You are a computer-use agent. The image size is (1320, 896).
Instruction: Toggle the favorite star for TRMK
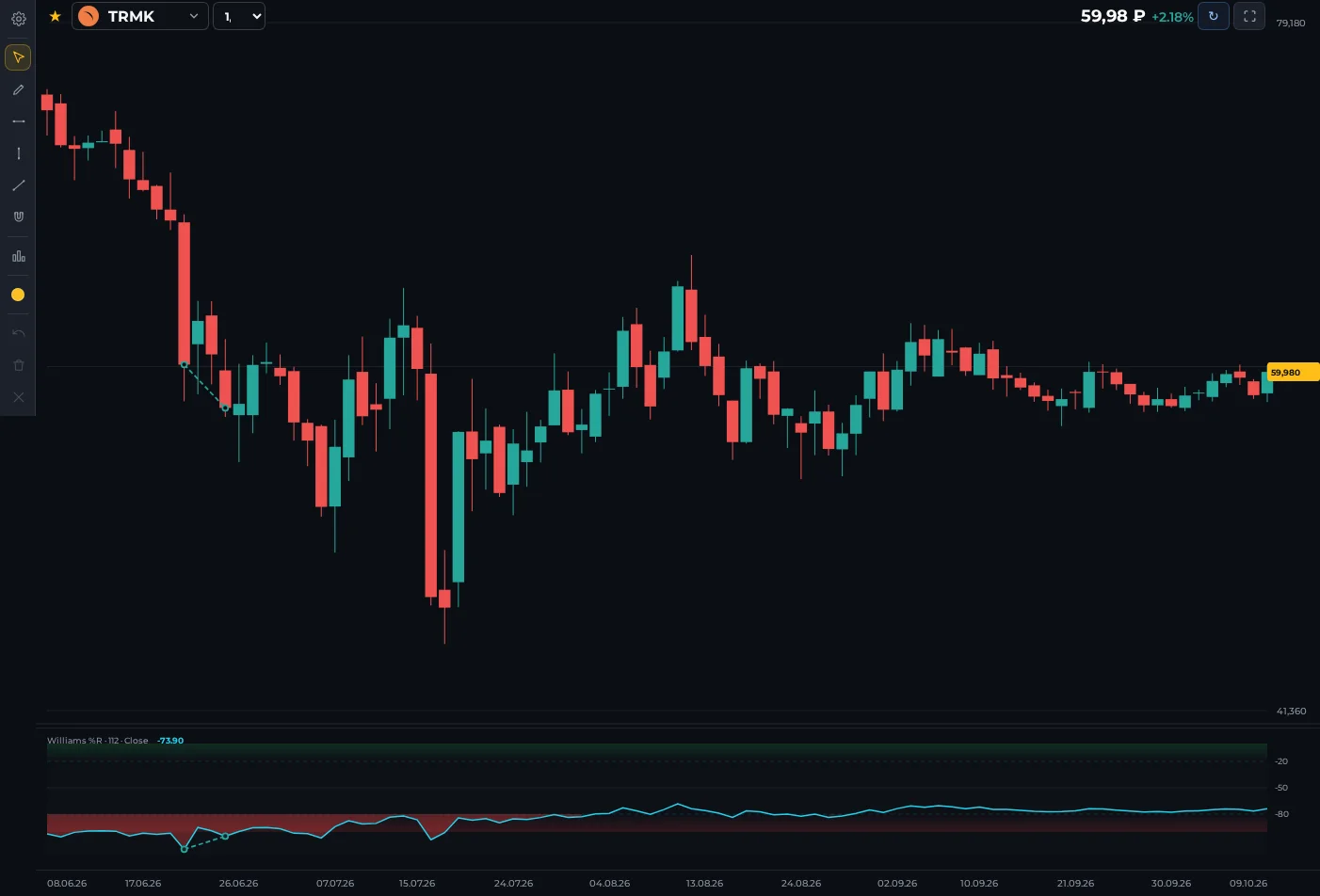pos(55,16)
